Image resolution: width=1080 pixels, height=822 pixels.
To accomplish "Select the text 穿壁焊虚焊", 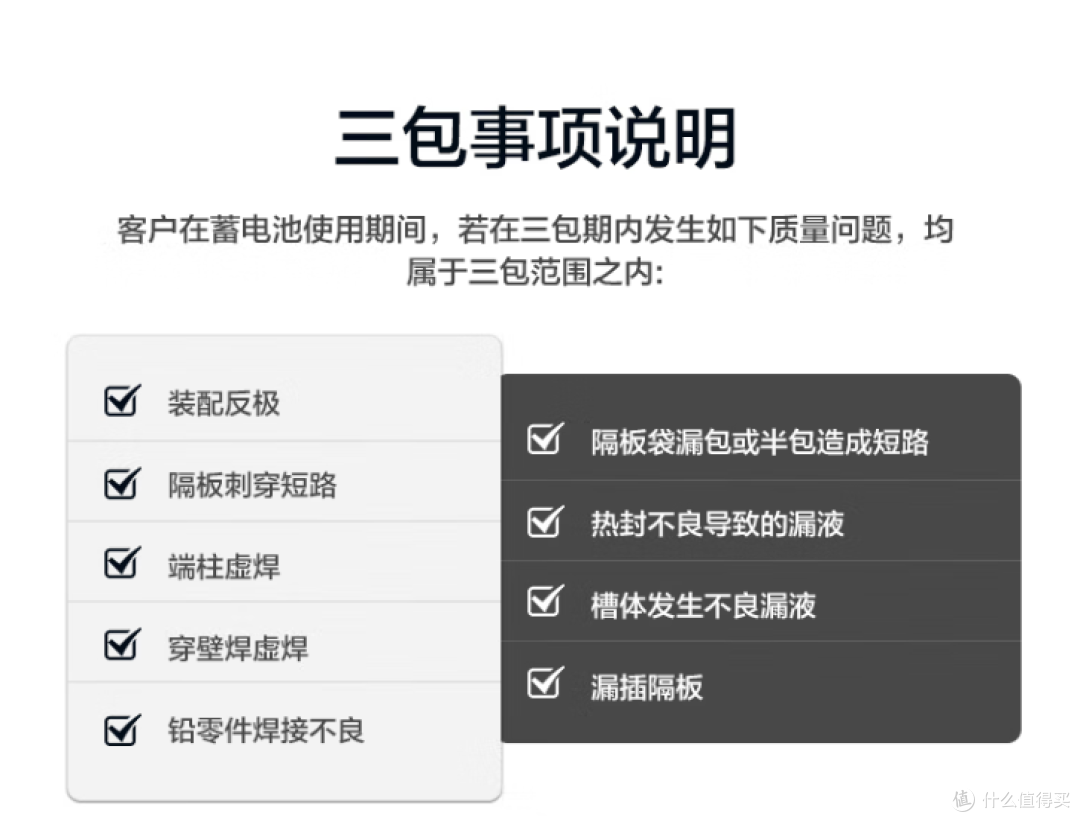I will tap(238, 648).
